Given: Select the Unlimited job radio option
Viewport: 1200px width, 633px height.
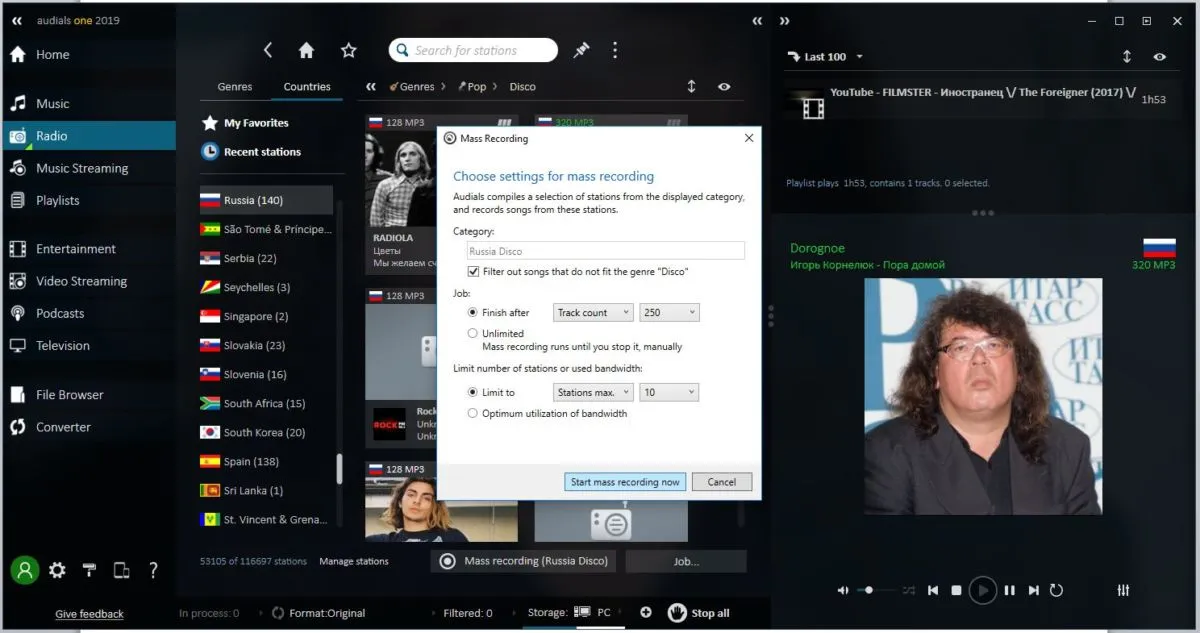Looking at the screenshot, I should point(473,333).
